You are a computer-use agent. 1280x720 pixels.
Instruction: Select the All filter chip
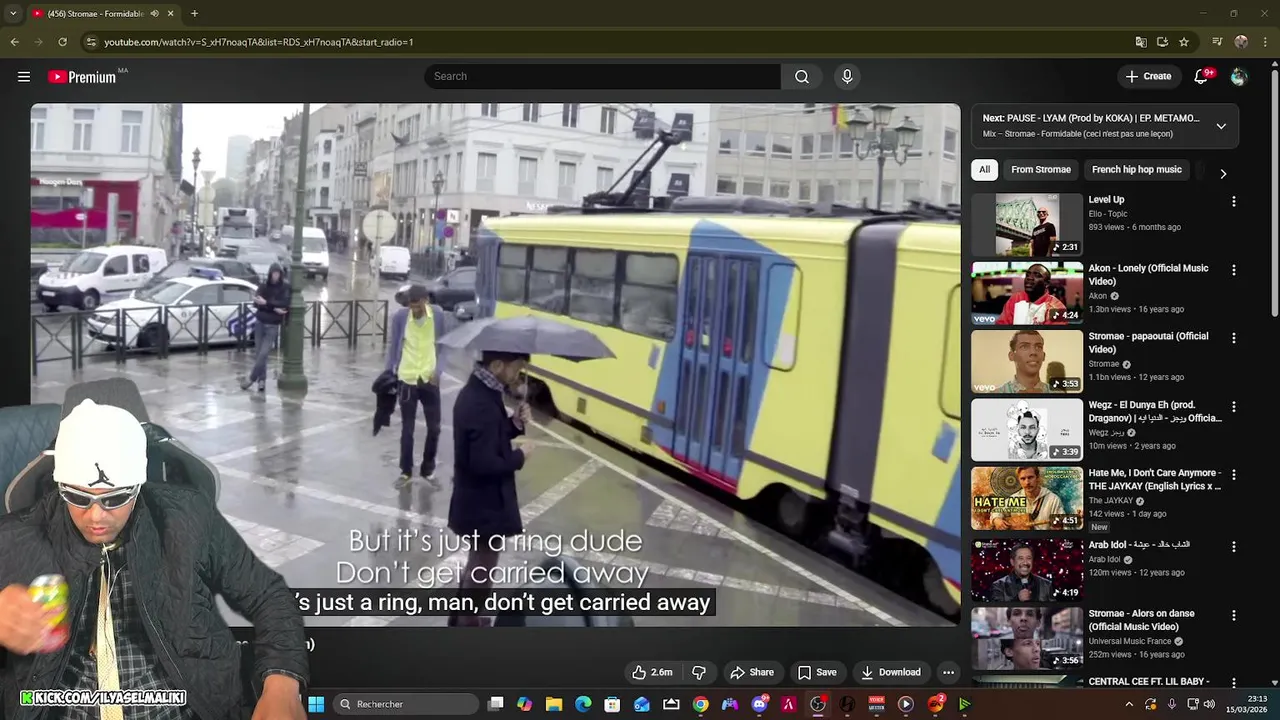(x=984, y=170)
